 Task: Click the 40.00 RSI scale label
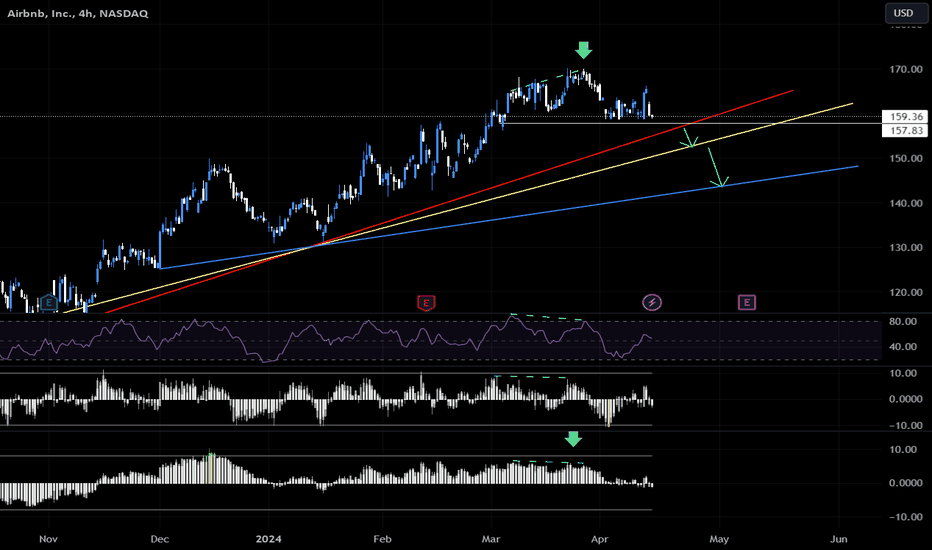pyautogui.click(x=902, y=347)
